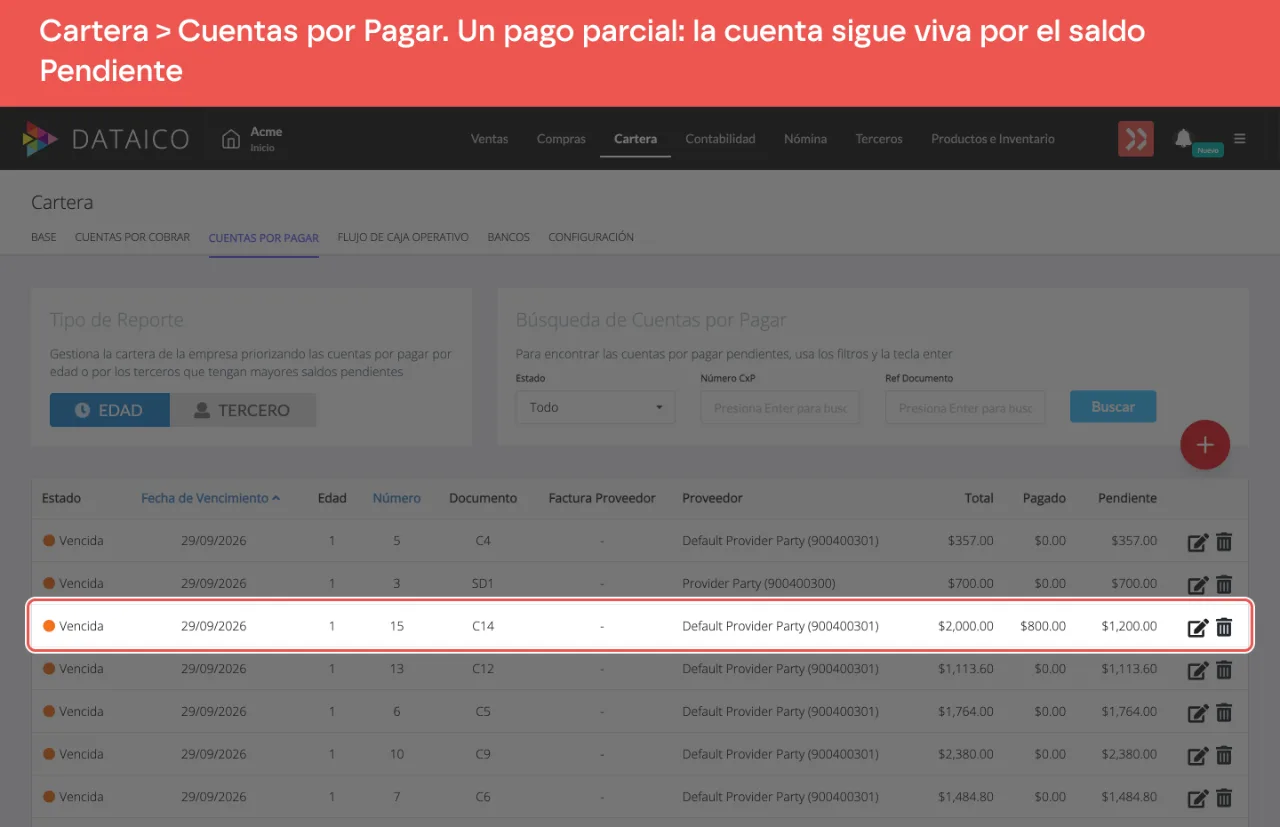The image size is (1280, 827).
Task: Open the Contabilidad menu
Action: [x=720, y=139]
